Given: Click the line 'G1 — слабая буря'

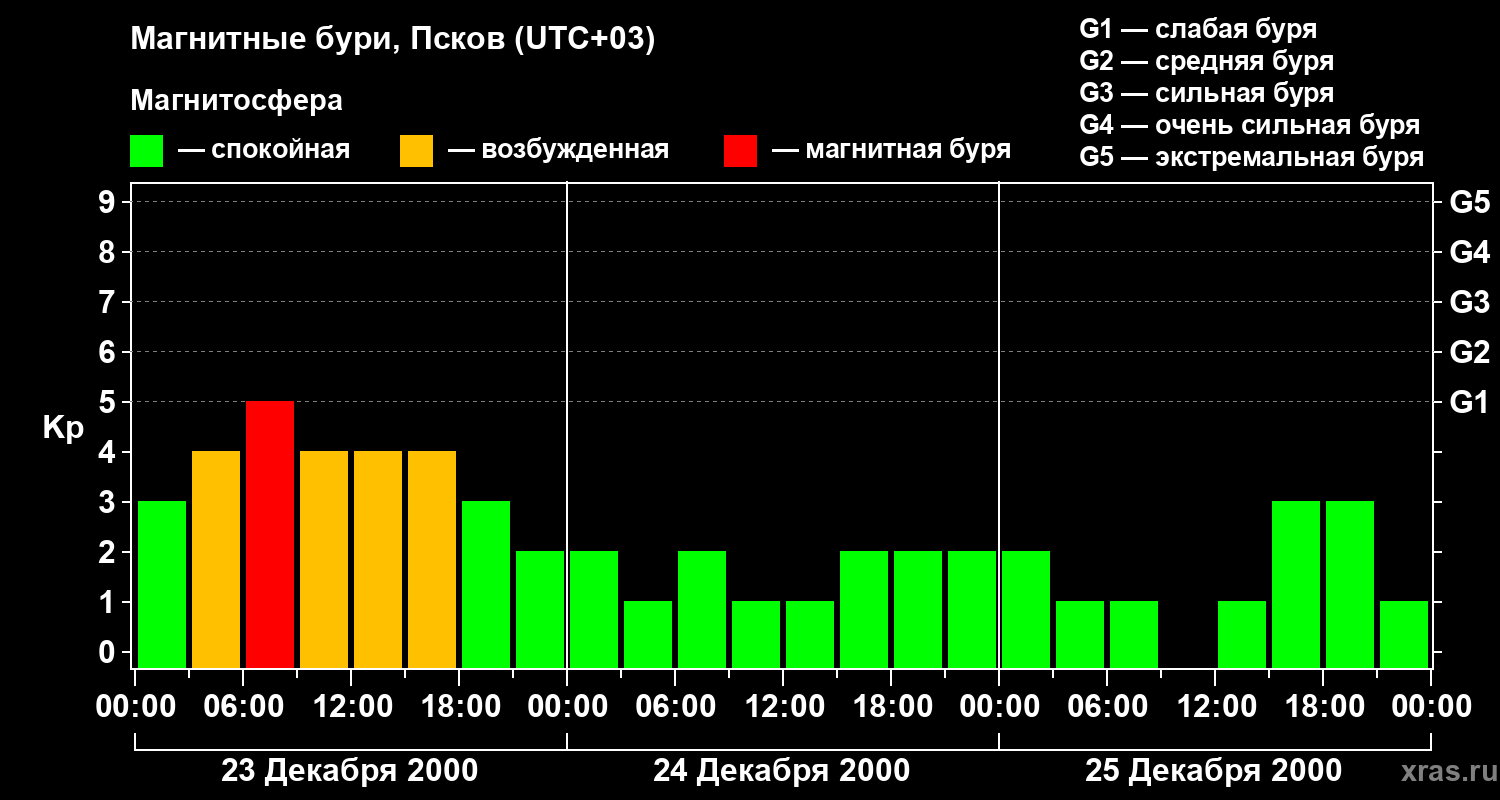Looking at the screenshot, I should [1198, 28].
